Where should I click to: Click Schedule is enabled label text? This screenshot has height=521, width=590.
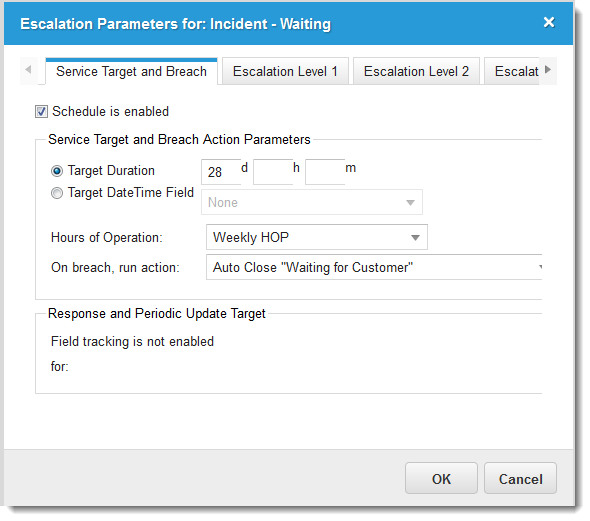click(110, 112)
